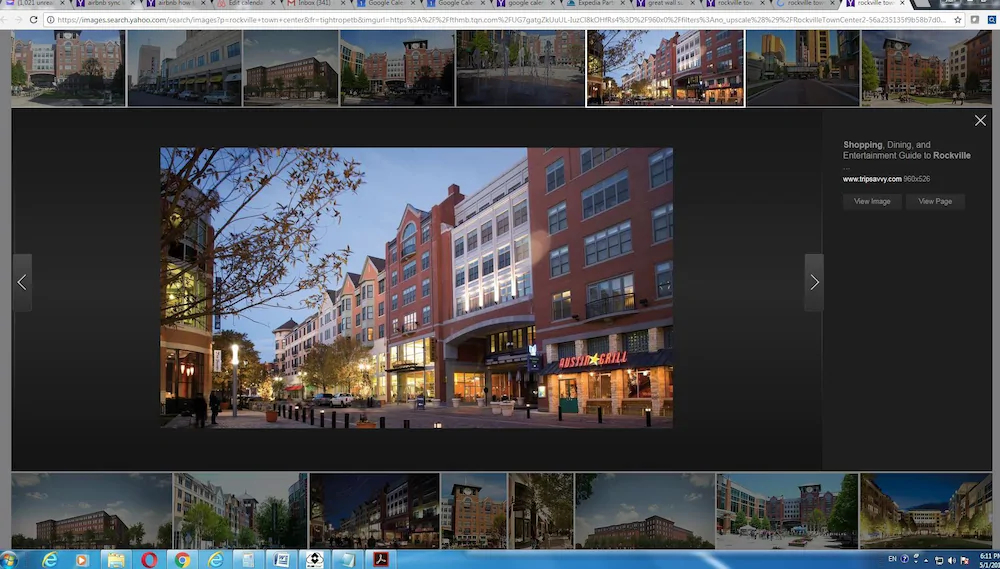
Task: Select the night city street thumbnail in bottom row
Action: pyautogui.click(x=374, y=510)
